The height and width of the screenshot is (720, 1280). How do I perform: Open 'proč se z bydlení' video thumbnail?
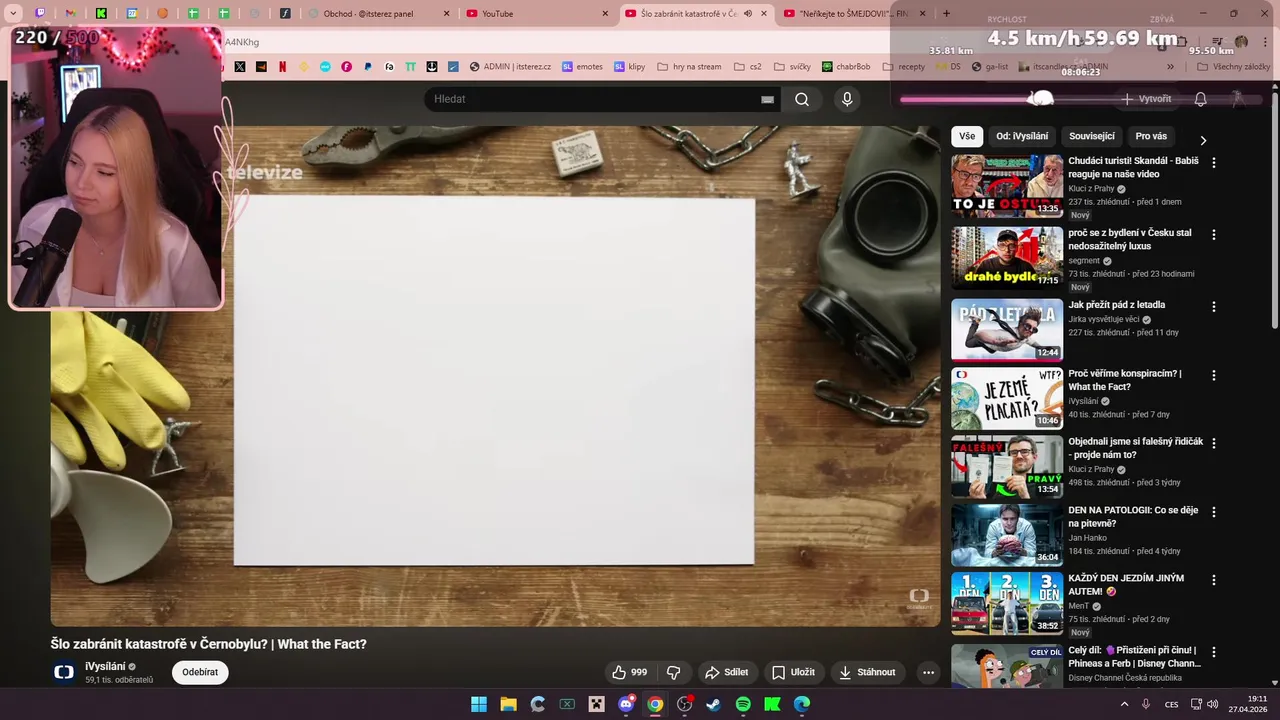(x=1007, y=257)
